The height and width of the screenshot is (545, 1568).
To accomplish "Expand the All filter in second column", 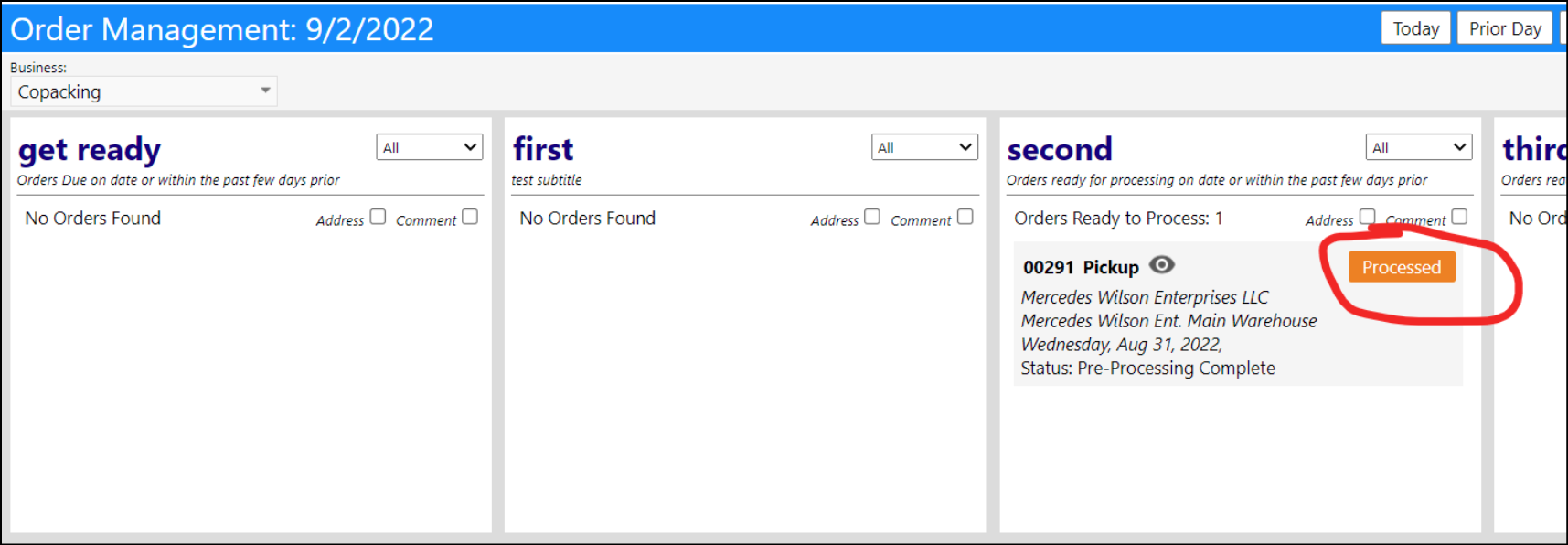I will coord(1419,147).
